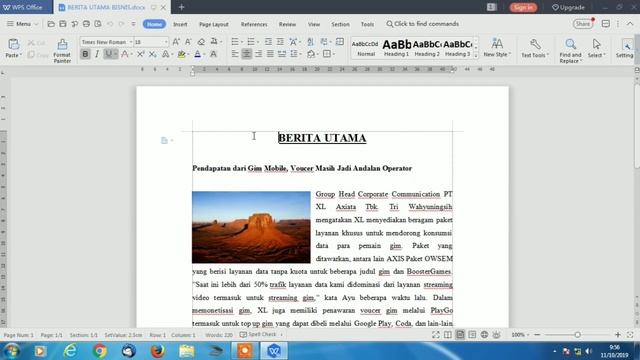This screenshot has height=360, width=640.
Task: Decrease font size with shrink-font icon
Action: click(188, 42)
